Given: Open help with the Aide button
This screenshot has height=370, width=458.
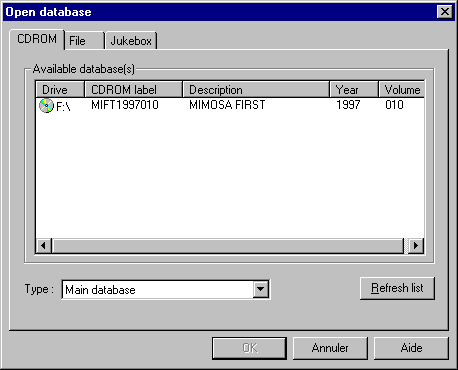Looking at the screenshot, I should click(411, 348).
